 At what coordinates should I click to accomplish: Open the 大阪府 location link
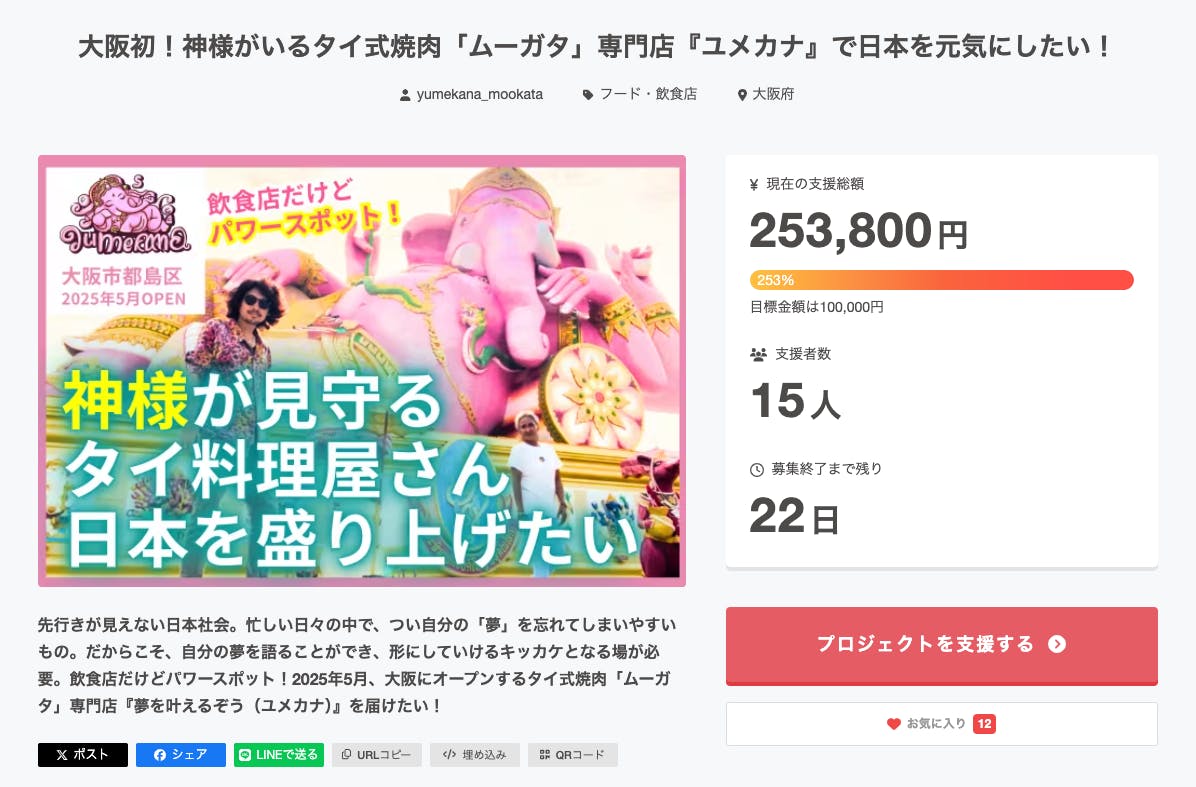[x=773, y=95]
